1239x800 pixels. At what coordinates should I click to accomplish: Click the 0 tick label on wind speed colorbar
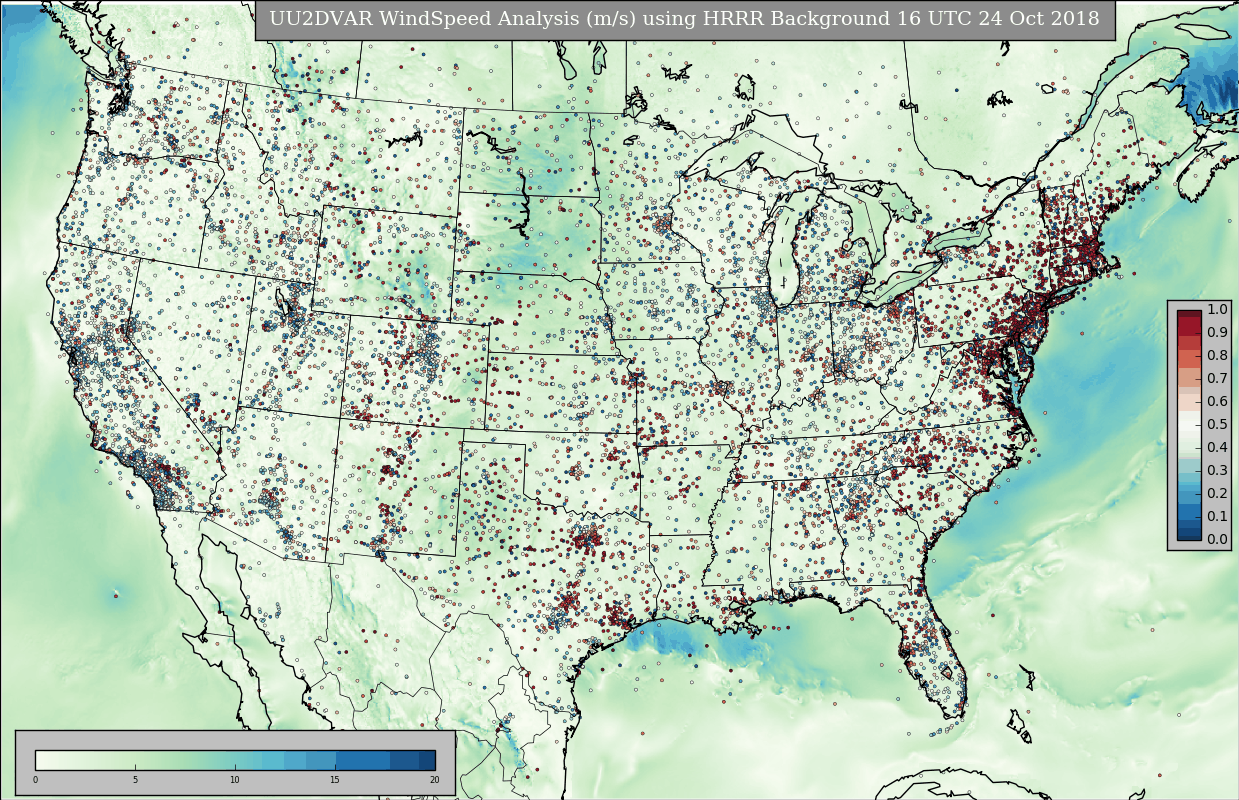click(35, 780)
